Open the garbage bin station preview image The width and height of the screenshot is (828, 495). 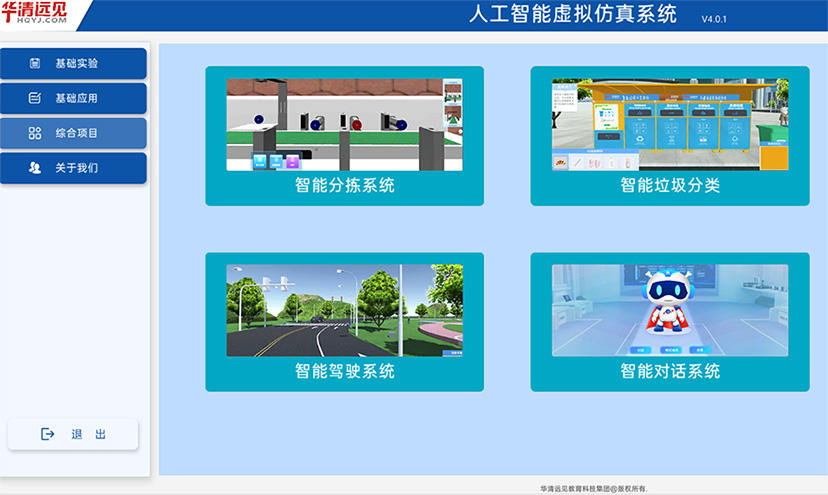coord(669,124)
